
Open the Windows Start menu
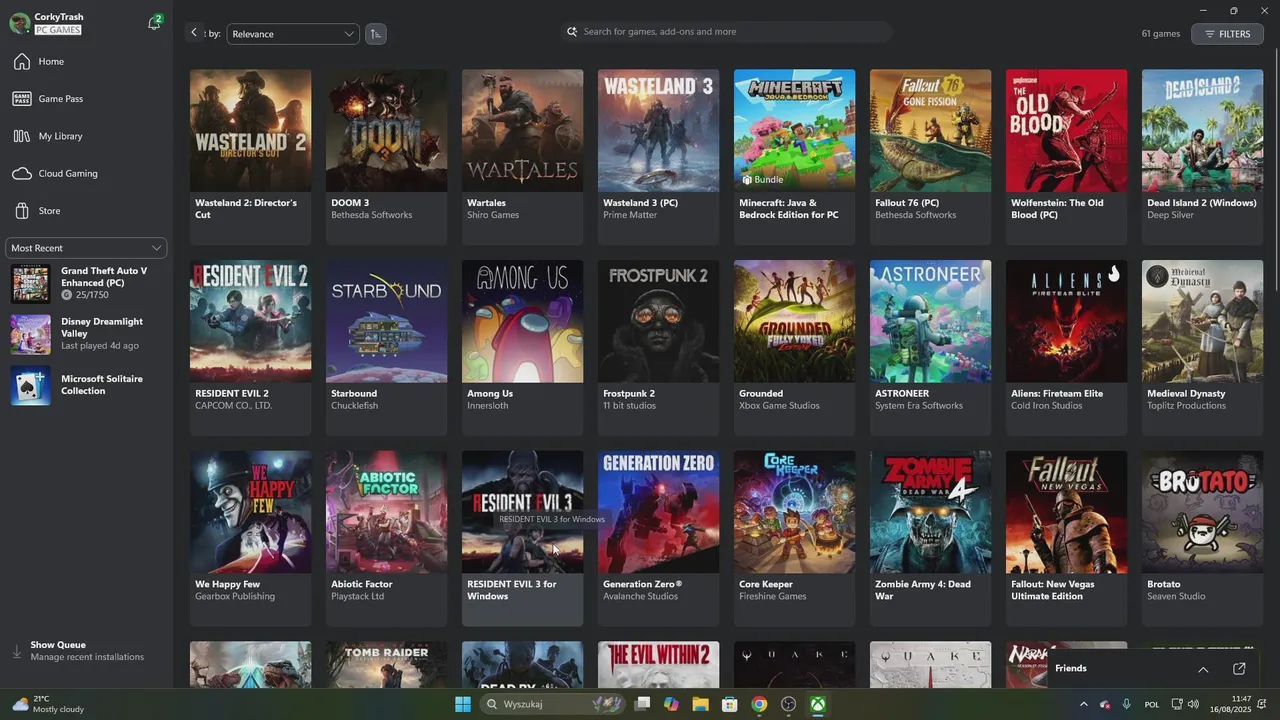pyautogui.click(x=463, y=704)
